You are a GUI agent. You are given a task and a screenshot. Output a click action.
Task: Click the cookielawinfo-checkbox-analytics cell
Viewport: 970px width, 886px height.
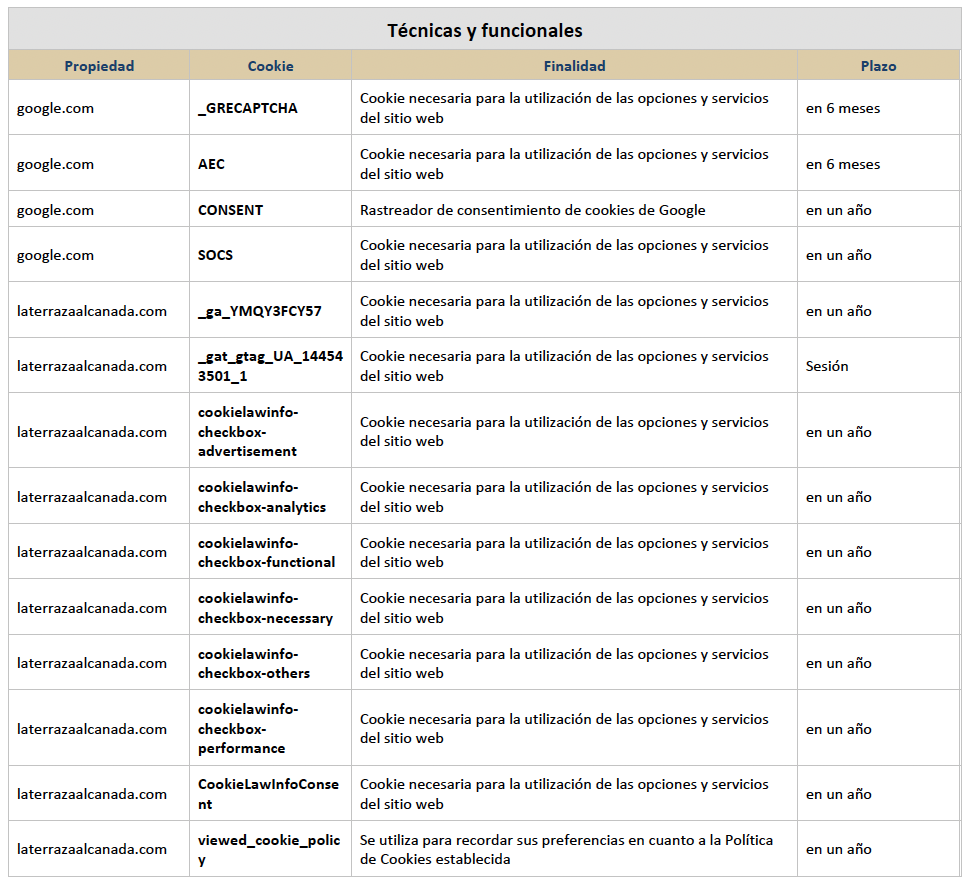click(270, 496)
